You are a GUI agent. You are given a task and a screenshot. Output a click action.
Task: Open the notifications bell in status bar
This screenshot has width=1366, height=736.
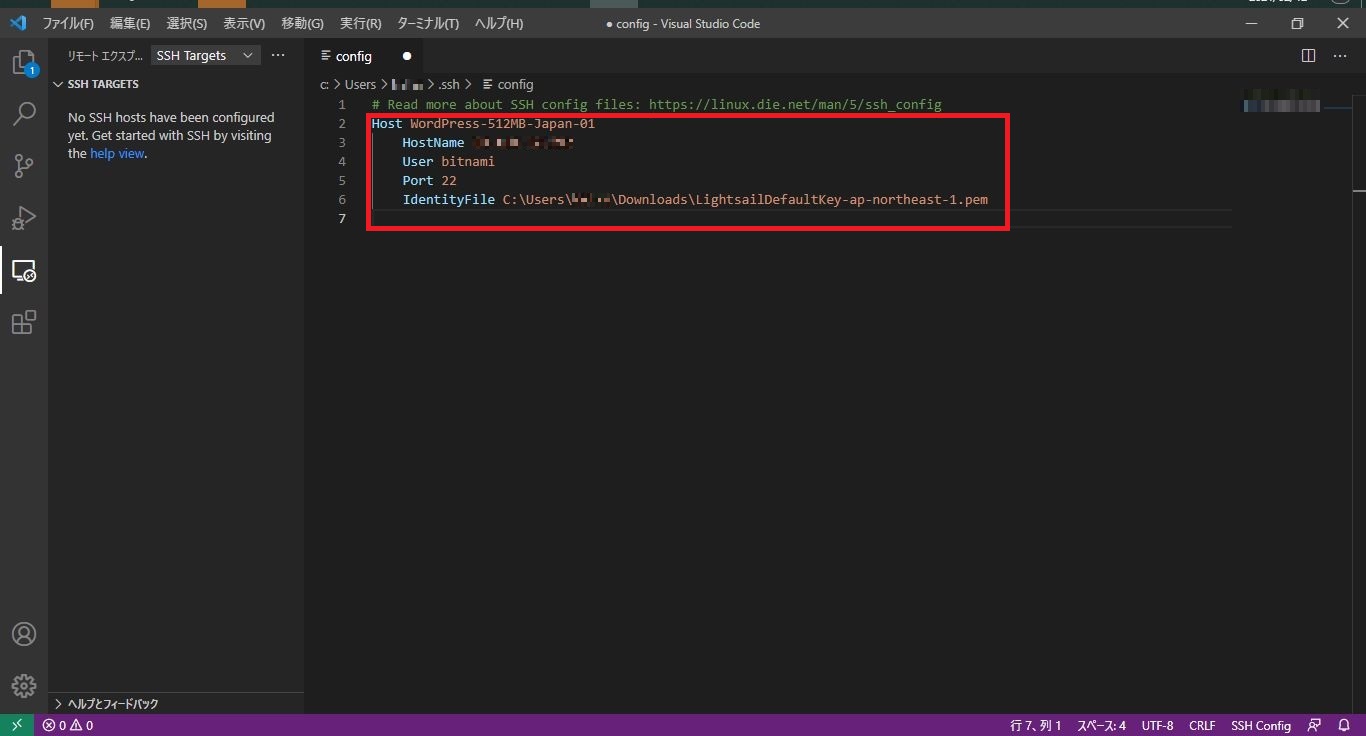(x=1344, y=725)
